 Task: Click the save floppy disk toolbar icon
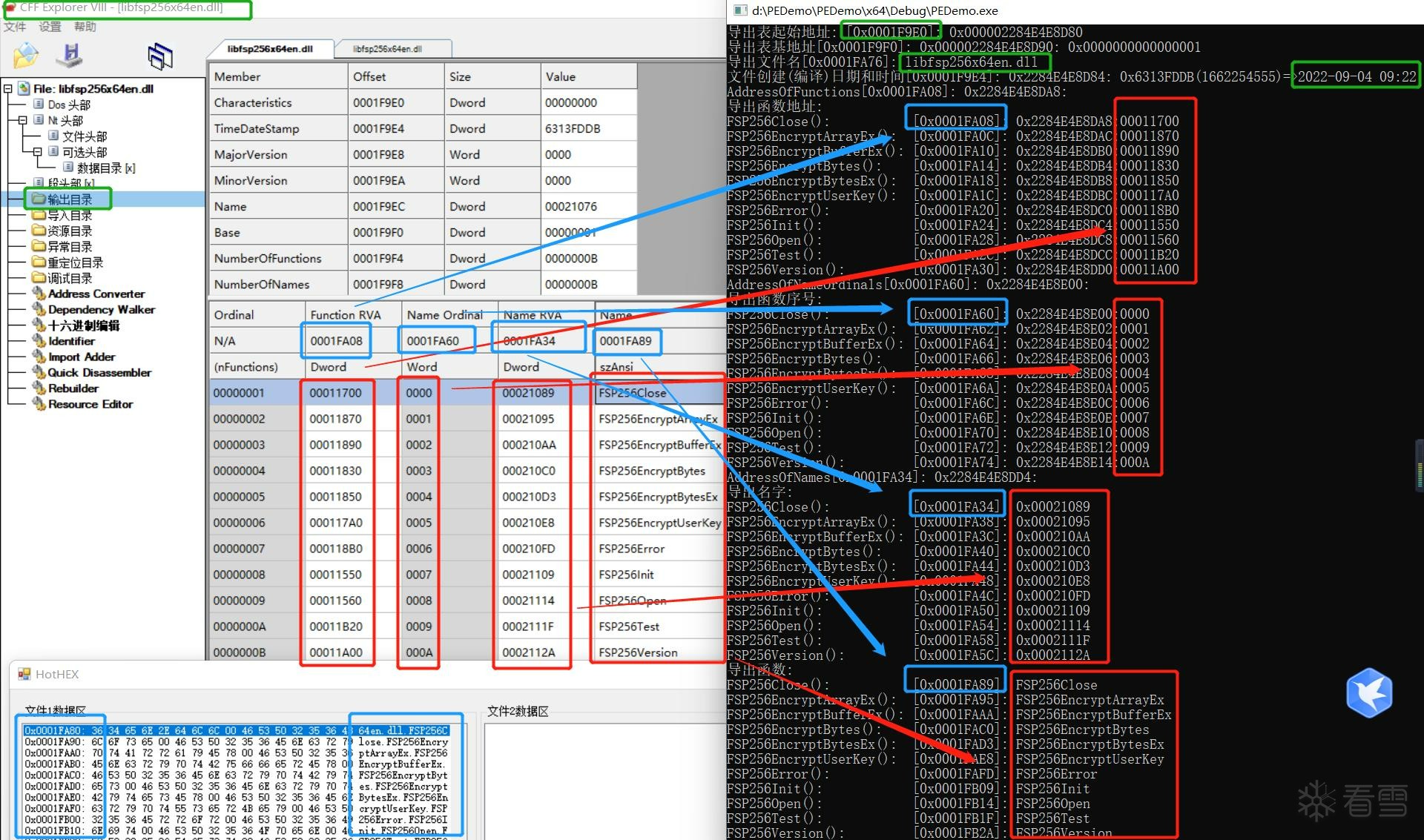[70, 55]
